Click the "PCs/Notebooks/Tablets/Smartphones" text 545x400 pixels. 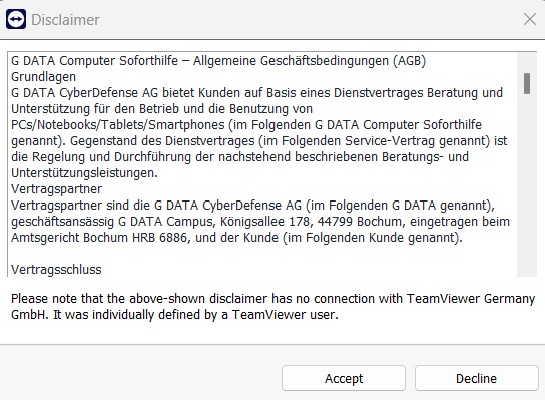click(x=118, y=125)
